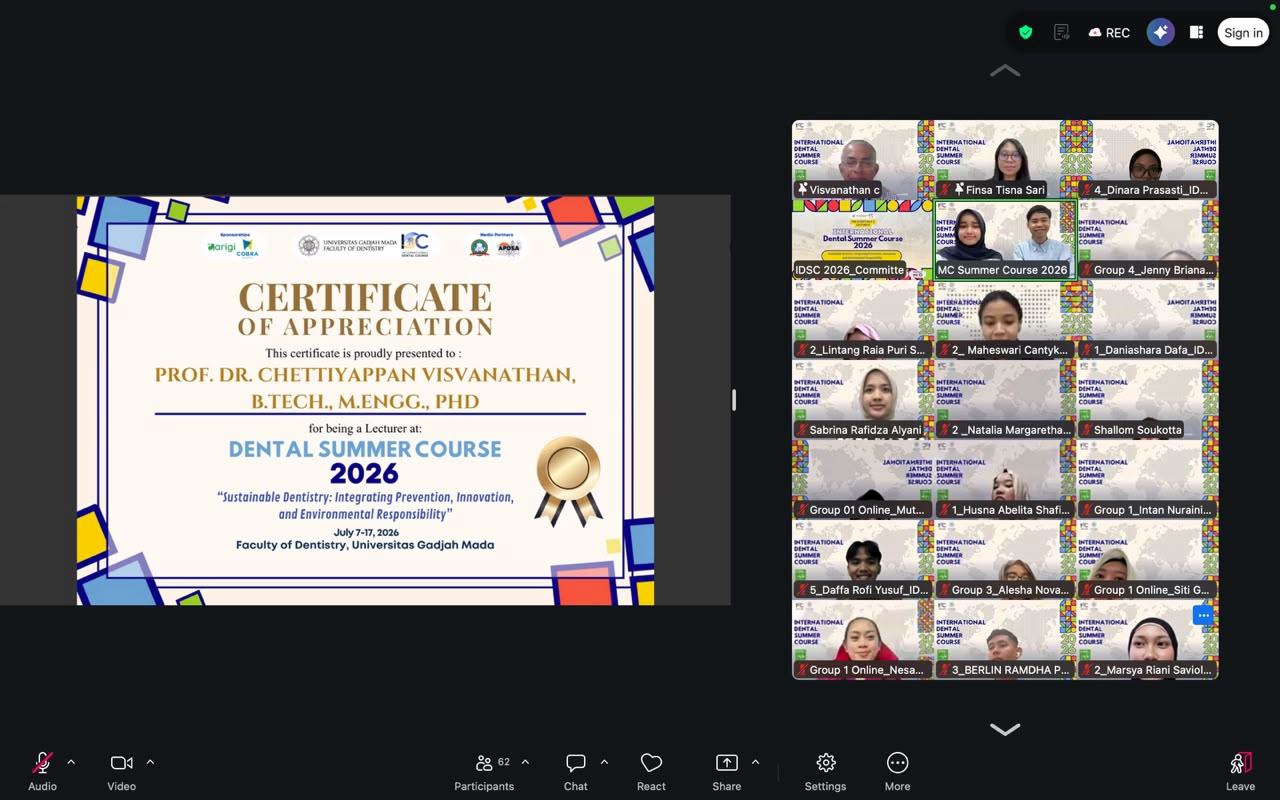Select the 4_Dinara Prasasti video tile
The image size is (1280, 800).
[x=1148, y=160]
